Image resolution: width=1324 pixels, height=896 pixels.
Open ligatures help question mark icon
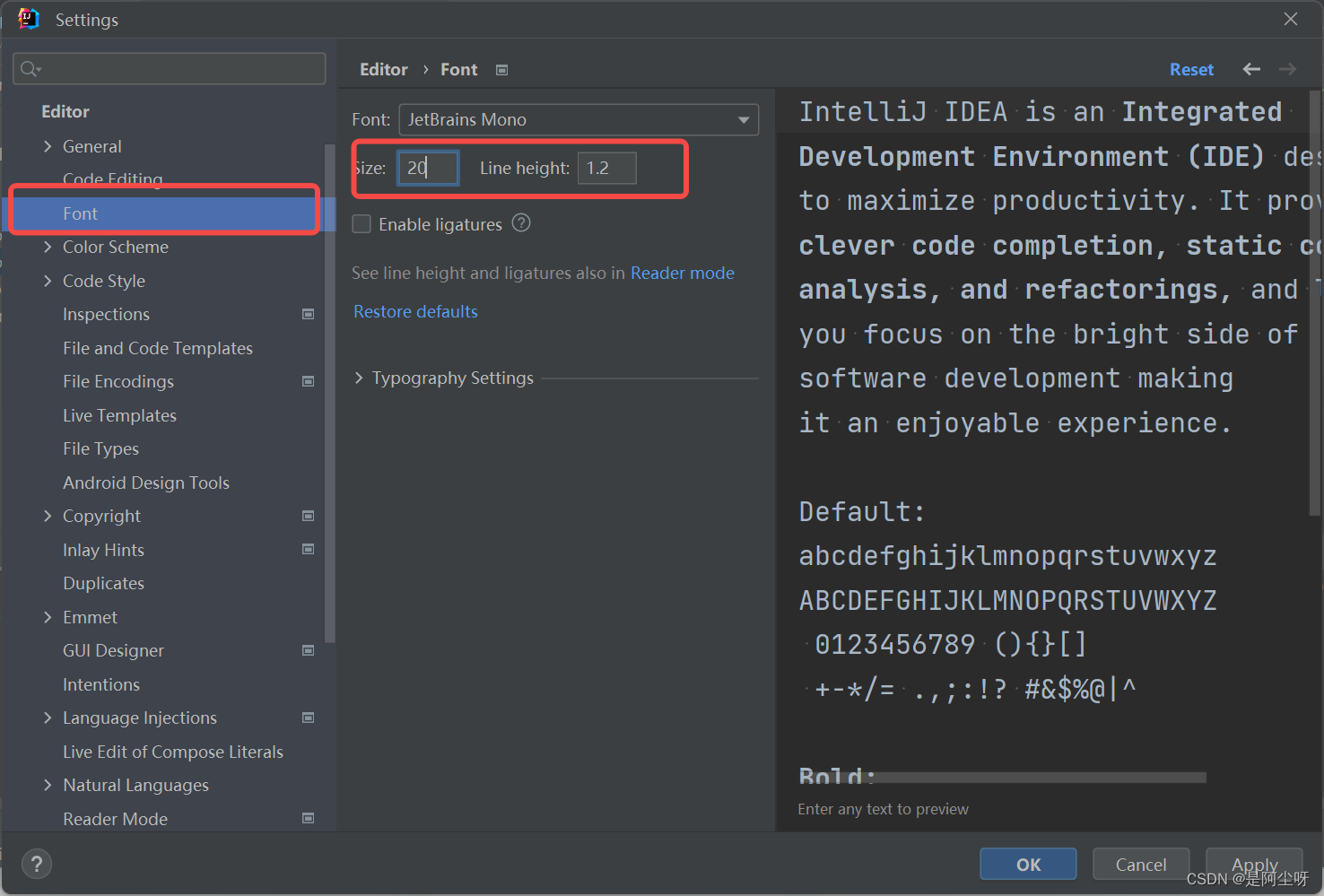[521, 223]
